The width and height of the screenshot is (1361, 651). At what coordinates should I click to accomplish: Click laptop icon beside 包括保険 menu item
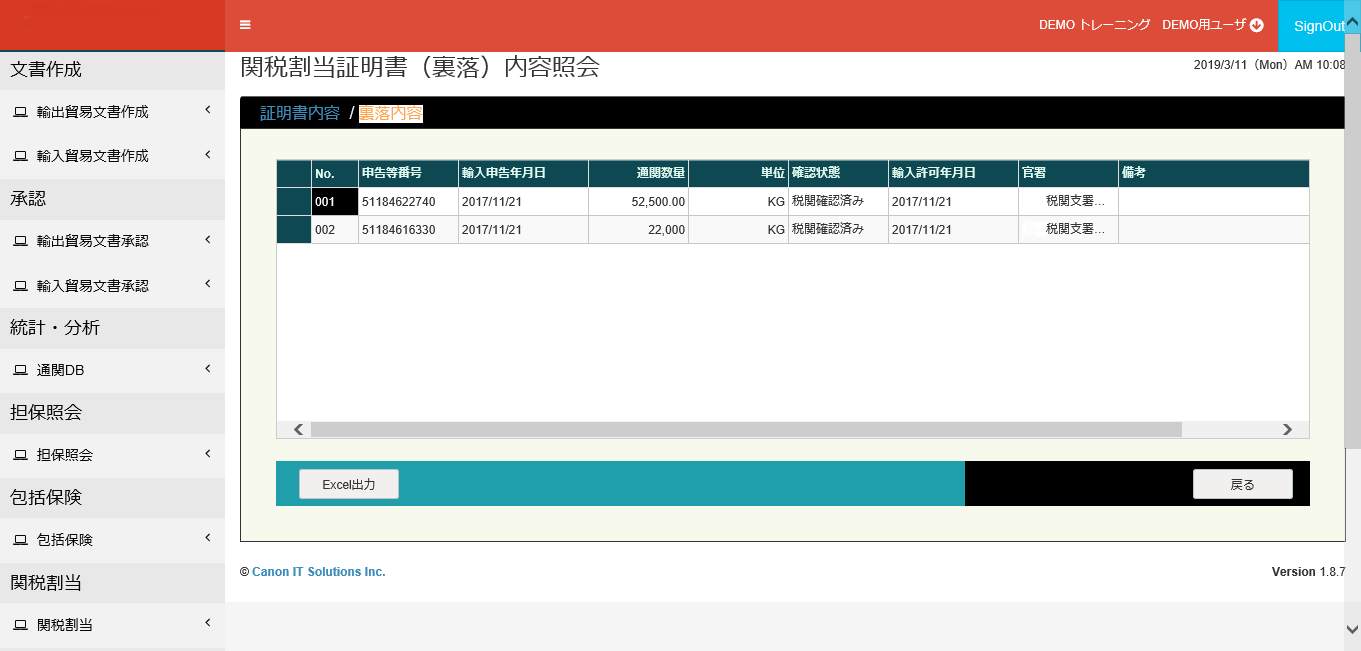[20, 540]
